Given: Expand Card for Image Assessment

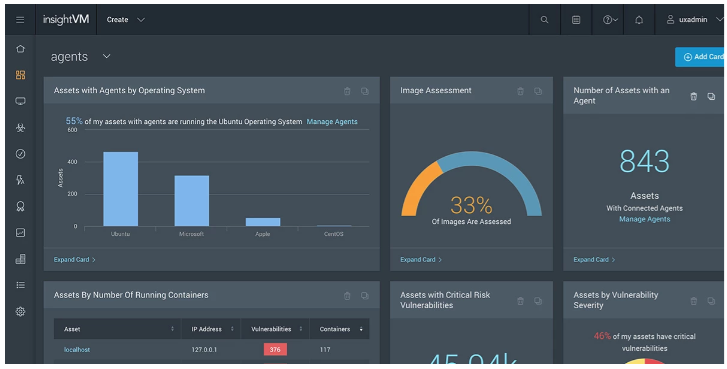Looking at the screenshot, I should click(421, 260).
